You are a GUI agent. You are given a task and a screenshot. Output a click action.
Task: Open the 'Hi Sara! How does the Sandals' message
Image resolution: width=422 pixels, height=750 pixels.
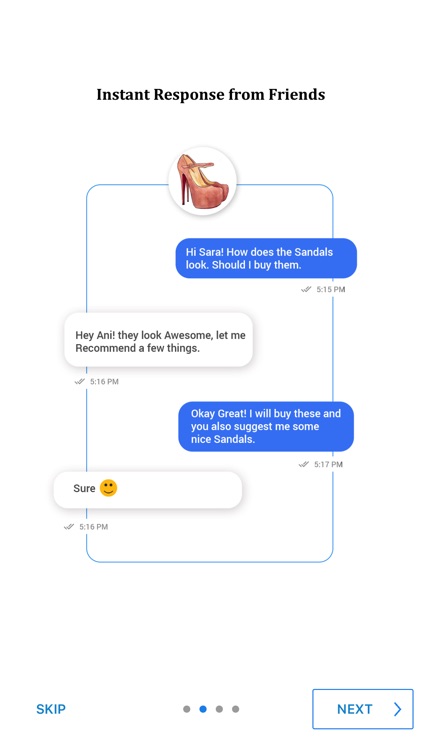click(266, 258)
